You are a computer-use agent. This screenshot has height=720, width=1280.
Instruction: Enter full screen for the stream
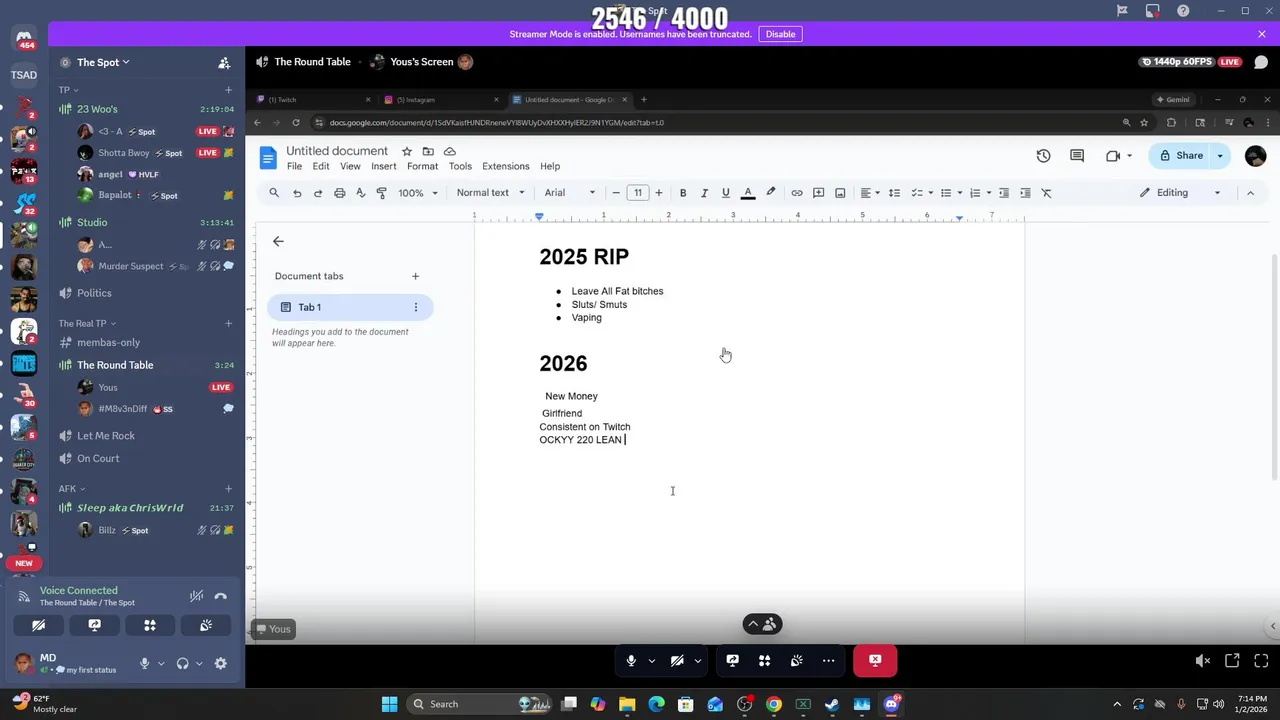click(1261, 661)
